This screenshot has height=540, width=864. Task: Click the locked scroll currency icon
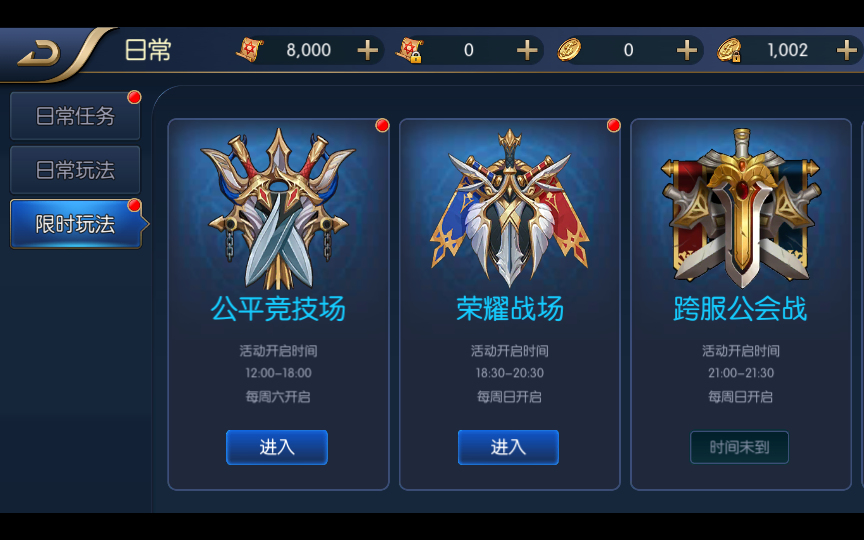[x=409, y=50]
